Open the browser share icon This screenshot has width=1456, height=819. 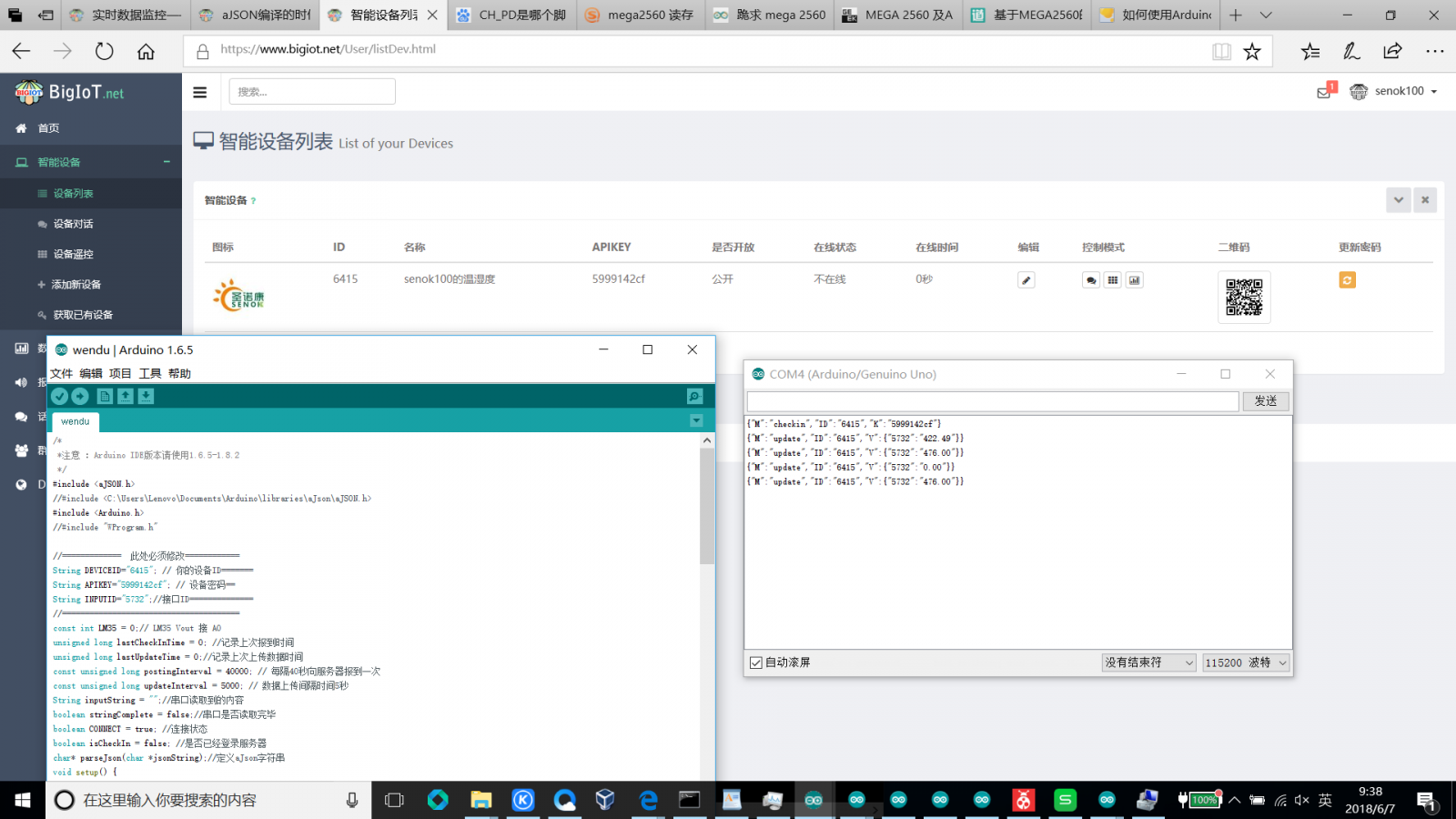pyautogui.click(x=1392, y=51)
